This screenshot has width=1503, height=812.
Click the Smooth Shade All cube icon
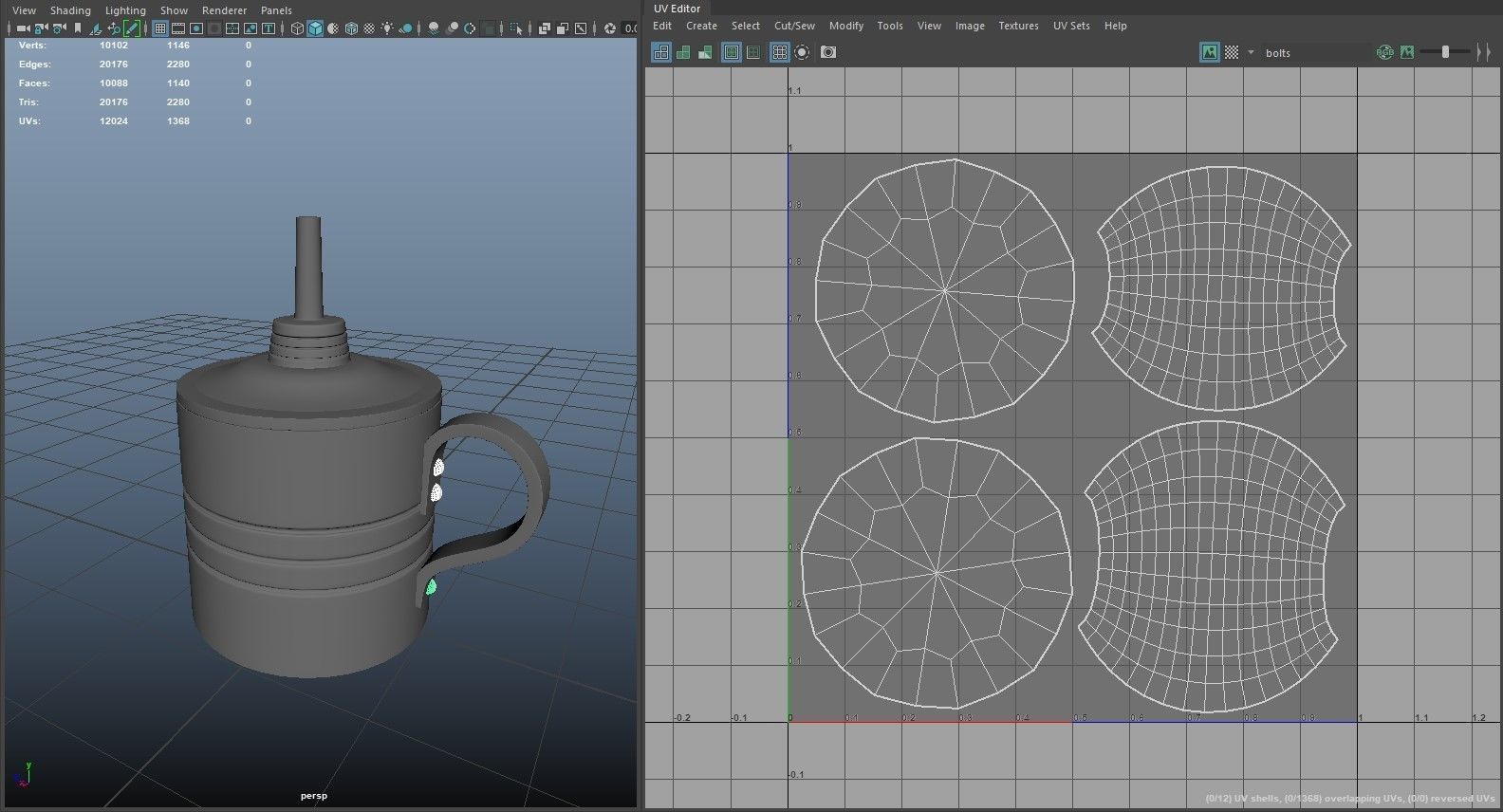(x=315, y=28)
